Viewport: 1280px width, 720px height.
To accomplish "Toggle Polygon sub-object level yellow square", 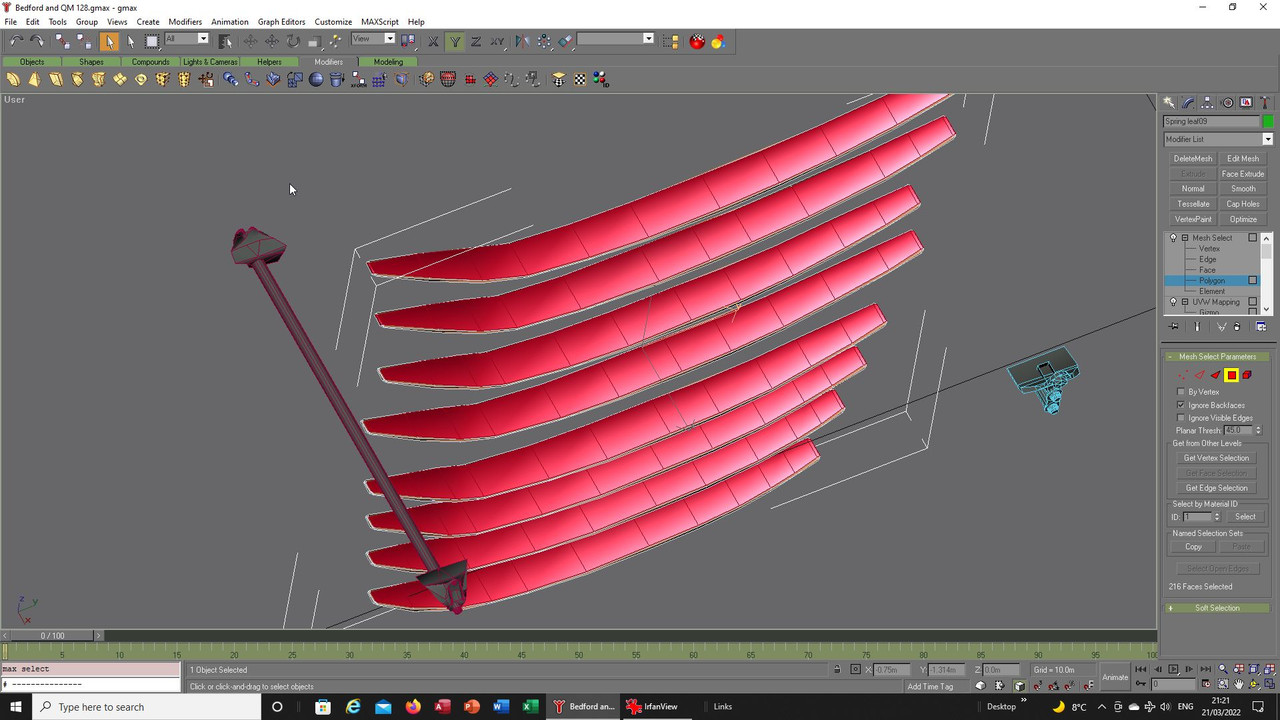I will (1231, 375).
